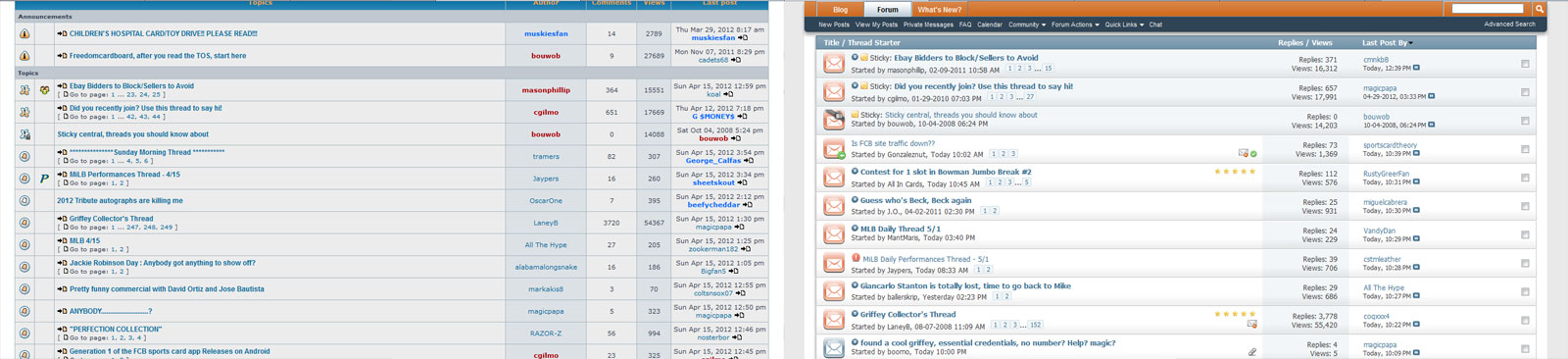Screen dimensions: 1568x359
Task: Open author masonphillip's profile link
Action: click(x=546, y=90)
